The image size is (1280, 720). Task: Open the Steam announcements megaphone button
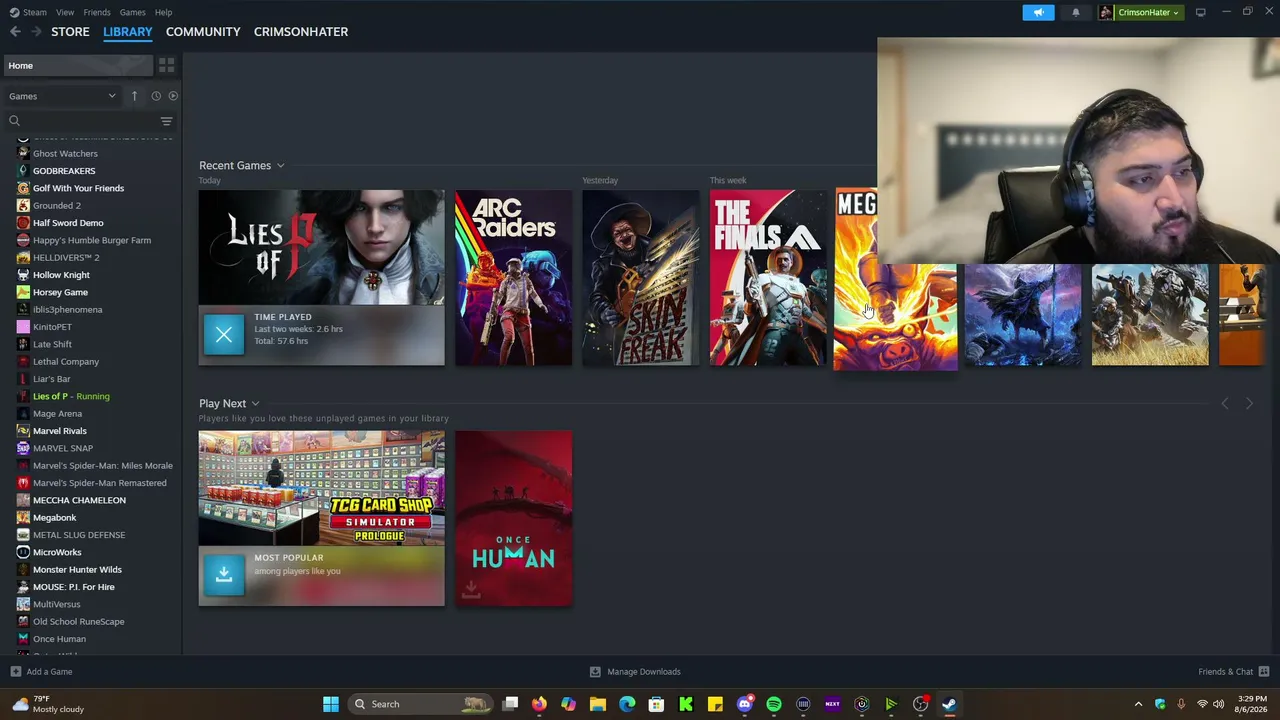(x=1038, y=12)
